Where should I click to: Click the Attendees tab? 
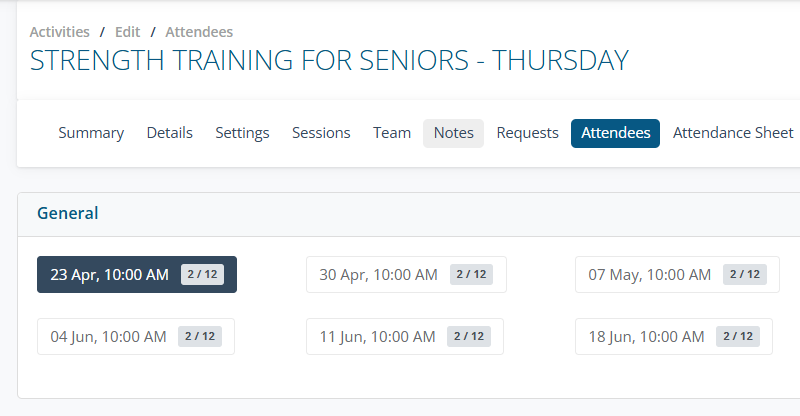click(x=615, y=133)
